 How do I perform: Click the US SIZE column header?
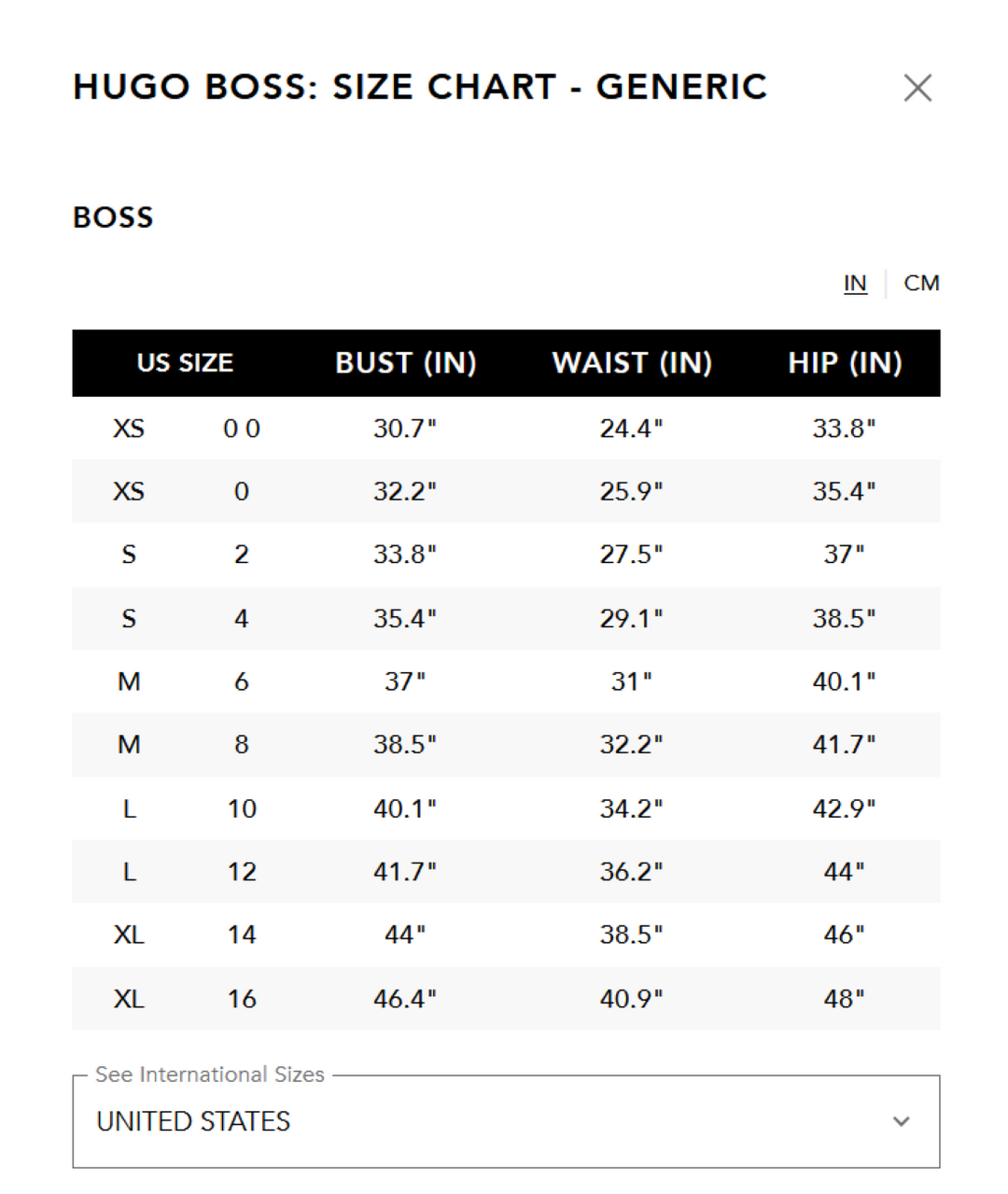[185, 362]
